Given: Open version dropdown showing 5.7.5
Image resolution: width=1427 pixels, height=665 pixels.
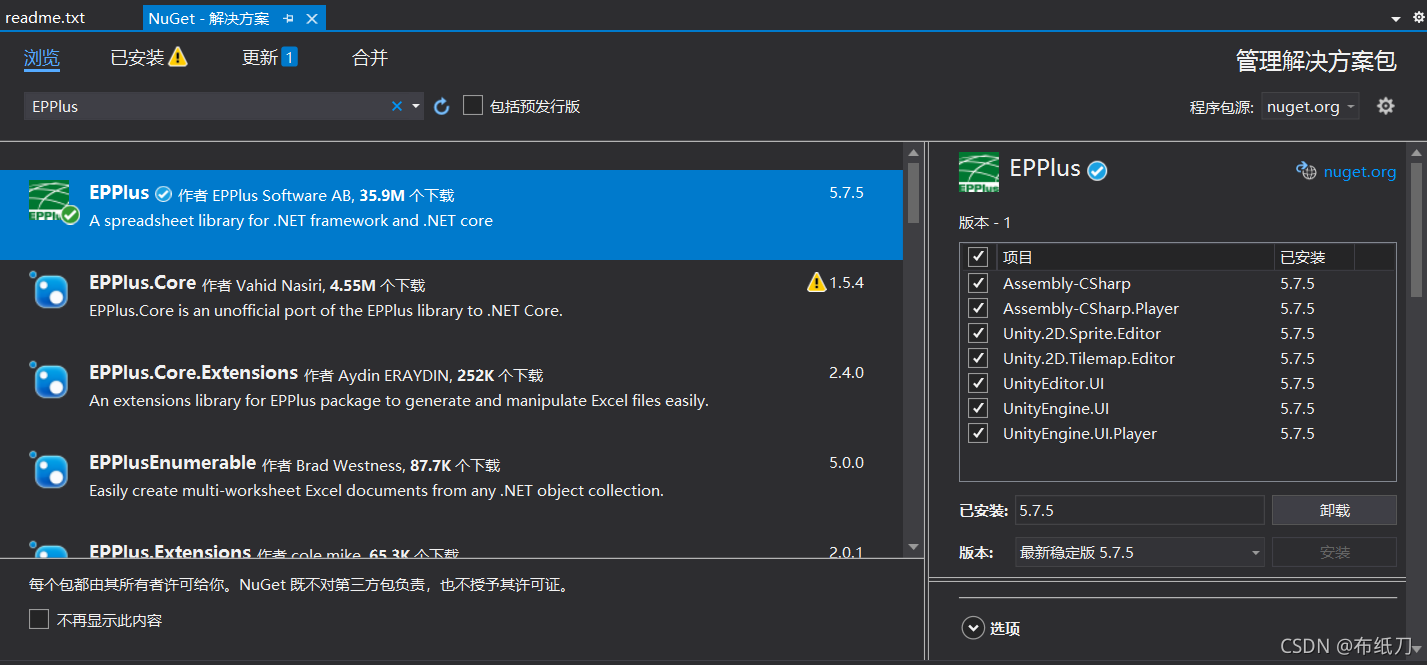Looking at the screenshot, I should point(1139,552).
